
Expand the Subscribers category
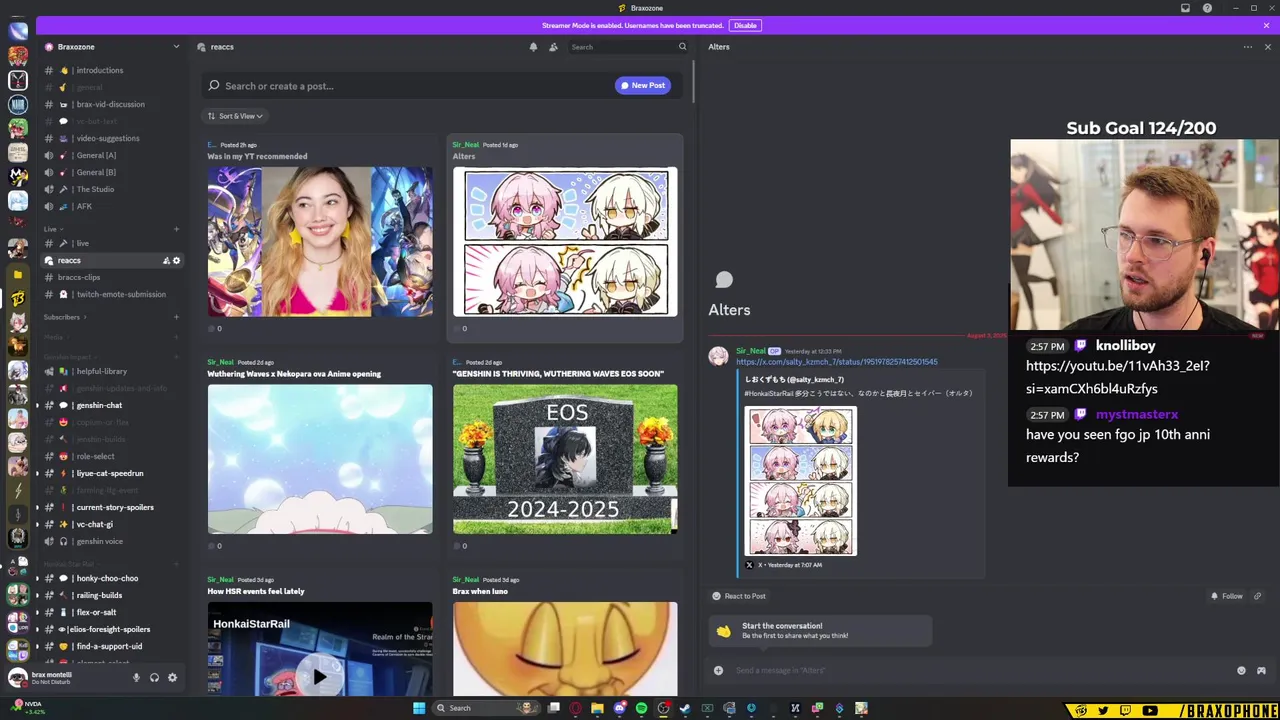click(x=64, y=317)
